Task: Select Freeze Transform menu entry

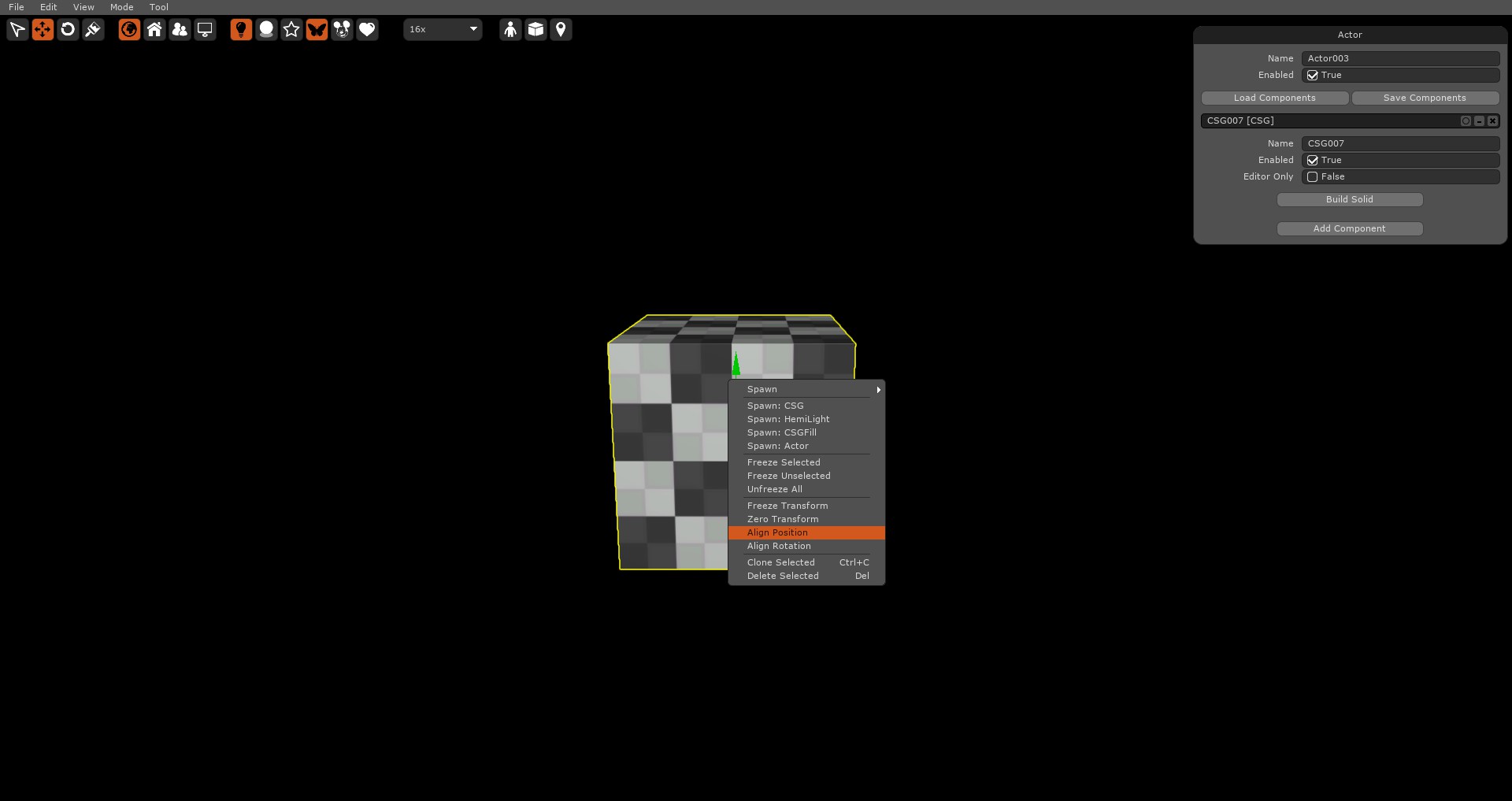Action: click(806, 506)
